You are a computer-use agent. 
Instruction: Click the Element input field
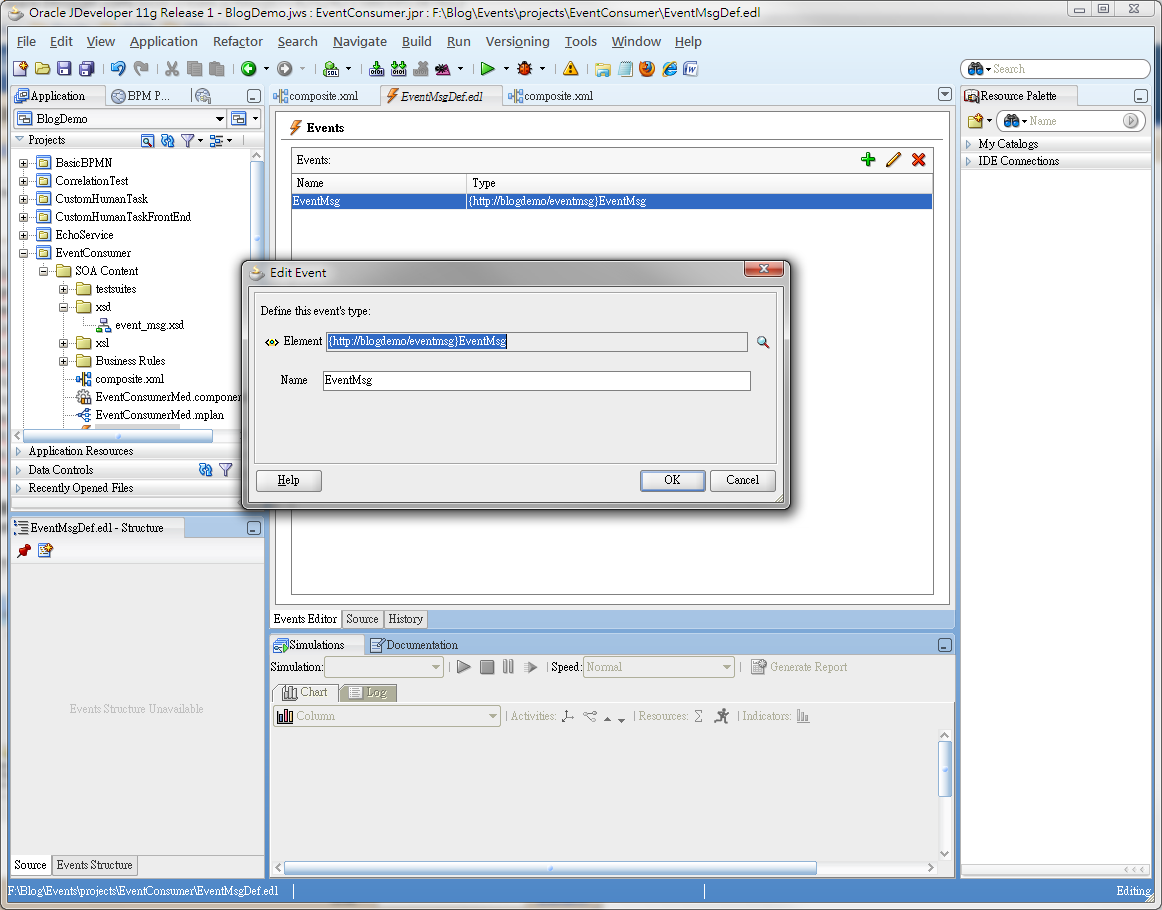(x=537, y=342)
